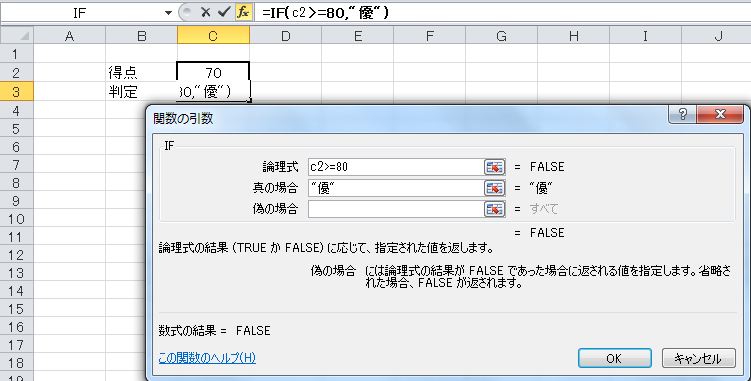Click cell C2 with value 70
The width and height of the screenshot is (751, 381).
tap(213, 72)
